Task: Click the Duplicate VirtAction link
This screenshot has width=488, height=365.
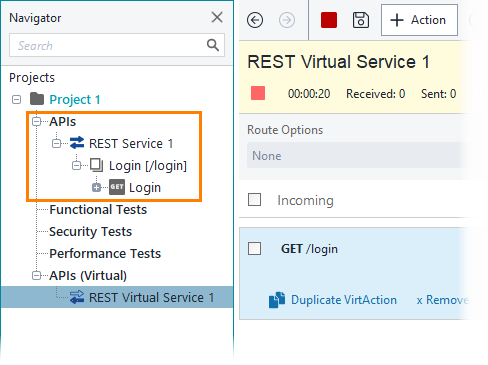Action: click(x=344, y=300)
